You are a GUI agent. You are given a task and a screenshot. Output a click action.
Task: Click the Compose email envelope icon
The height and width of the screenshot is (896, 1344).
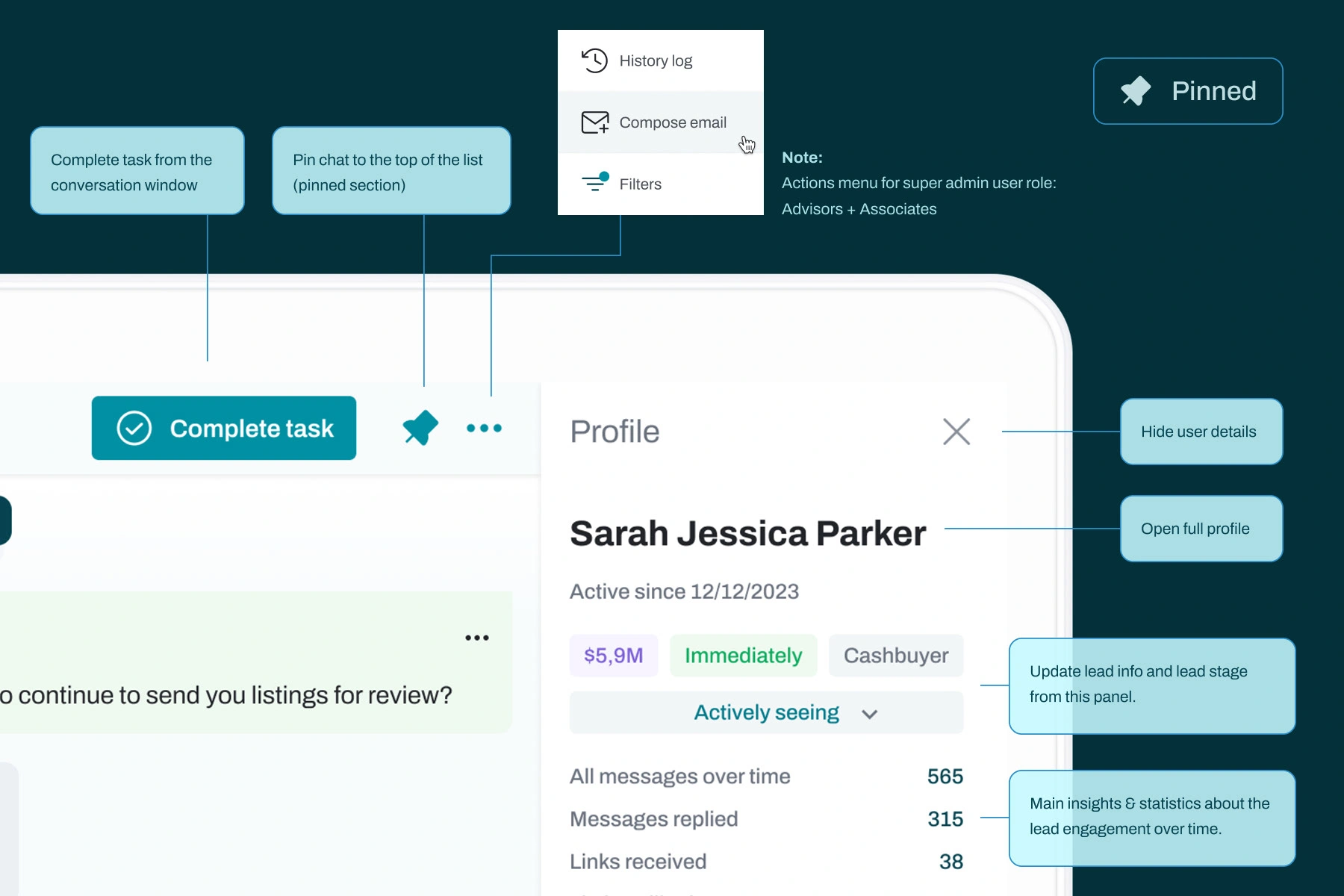pyautogui.click(x=595, y=122)
